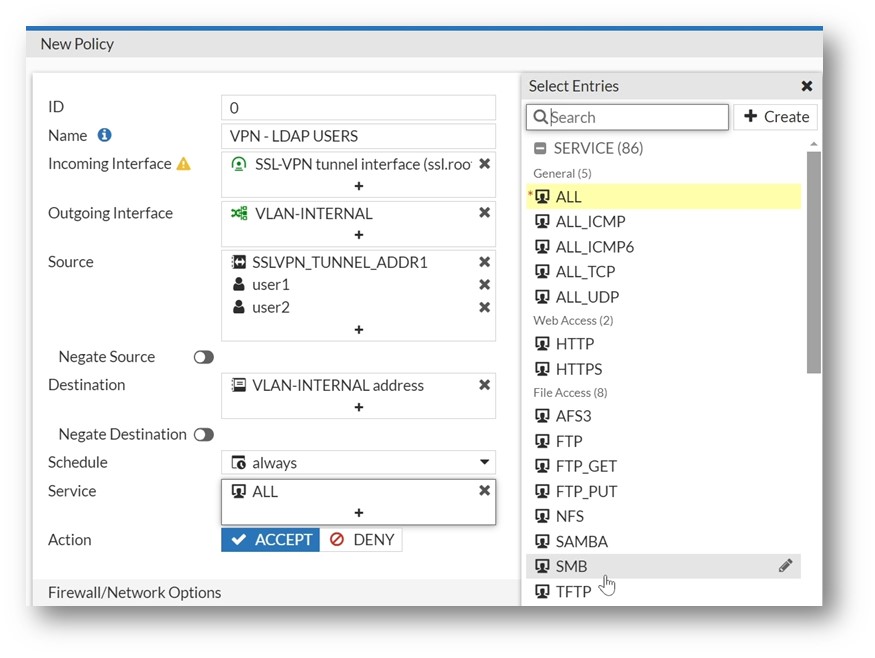Click the Create button in Select Entries
This screenshot has width=875, height=658.
coord(776,117)
